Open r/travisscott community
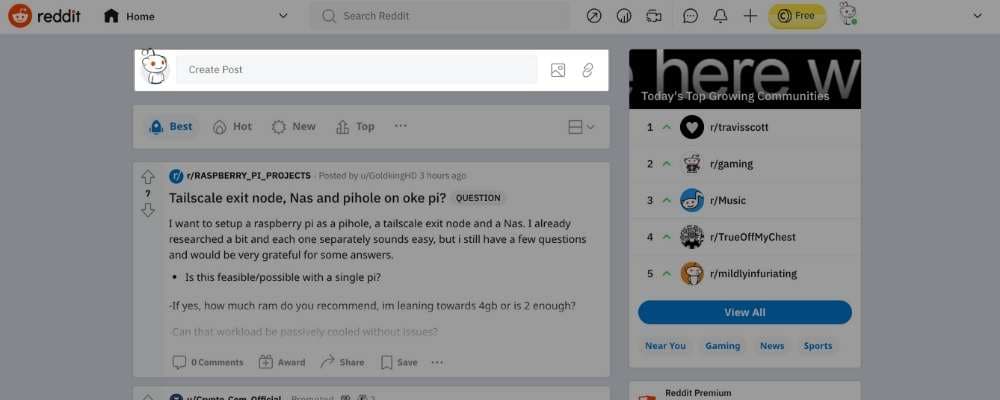The image size is (1000, 400). point(739,128)
